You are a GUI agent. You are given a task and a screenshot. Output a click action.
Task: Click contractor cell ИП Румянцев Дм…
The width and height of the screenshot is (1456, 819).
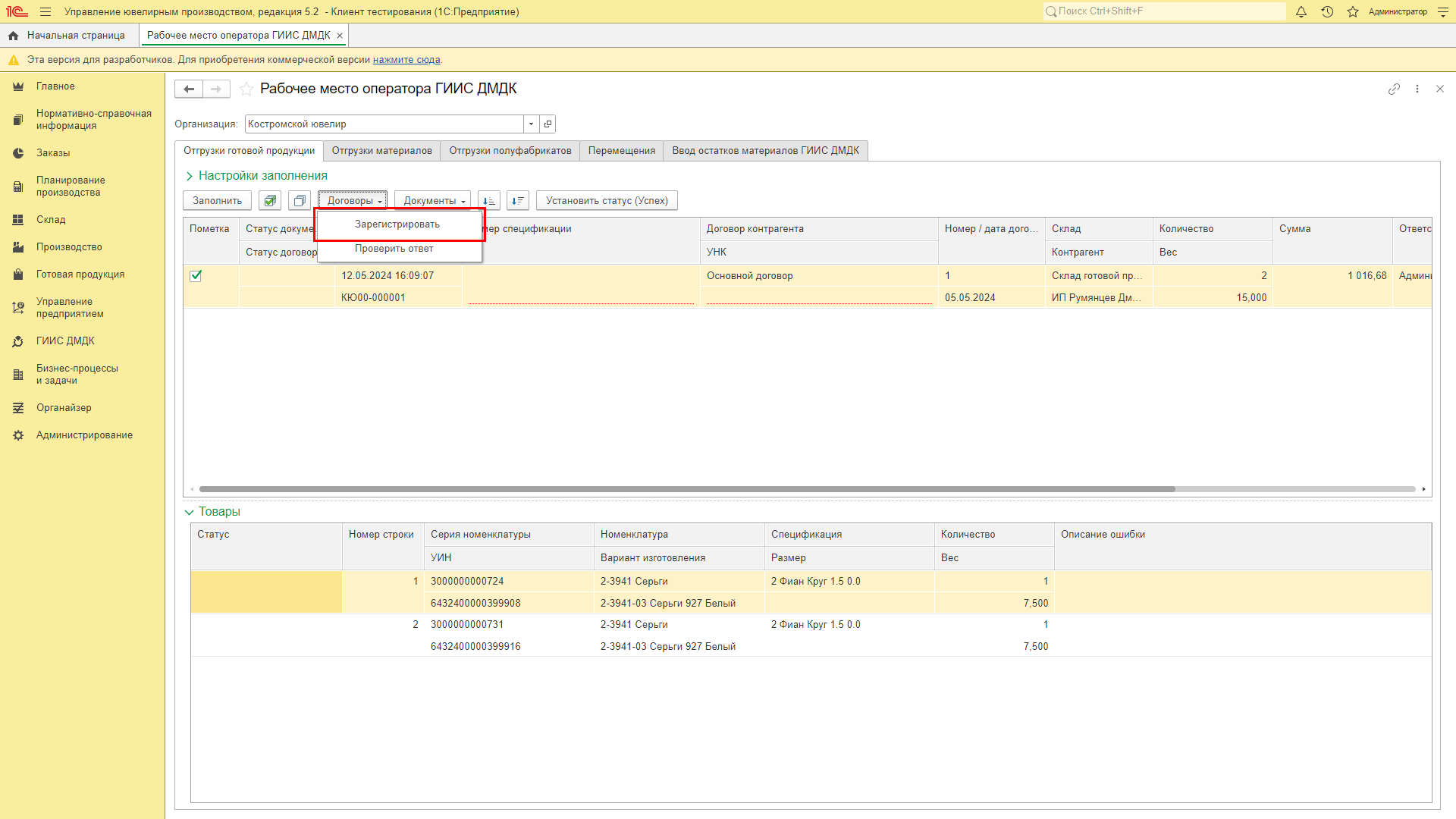pyautogui.click(x=1099, y=298)
